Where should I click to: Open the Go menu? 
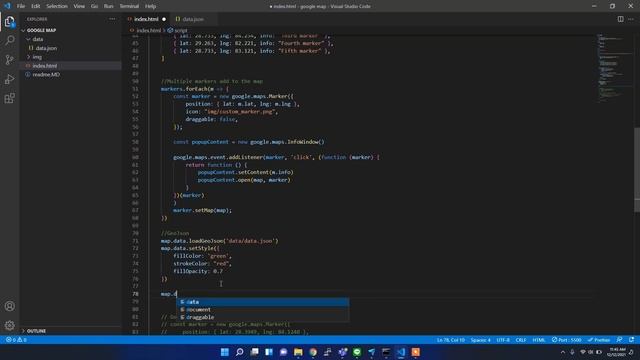[x=94, y=6]
